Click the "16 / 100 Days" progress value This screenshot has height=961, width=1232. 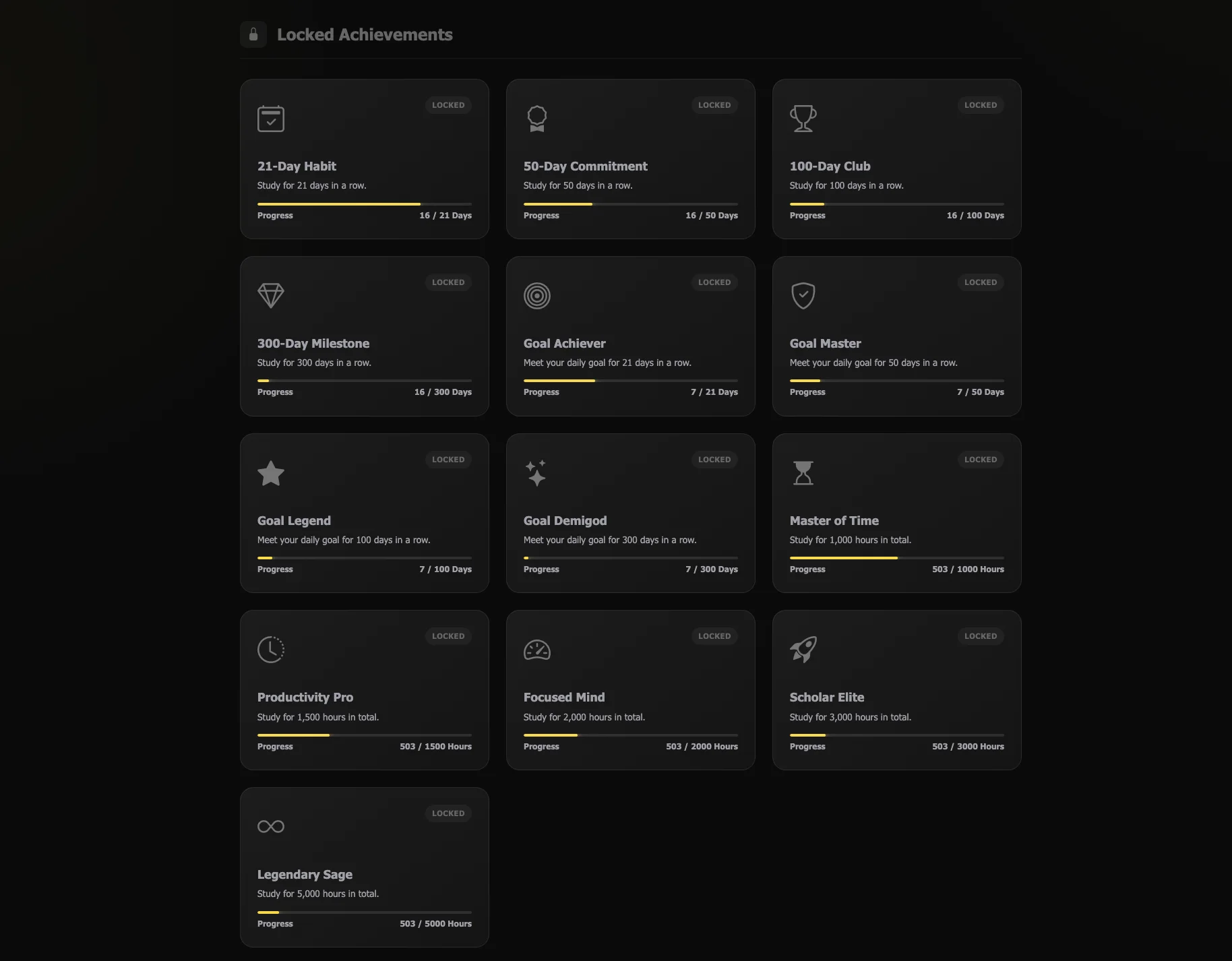tap(975, 216)
